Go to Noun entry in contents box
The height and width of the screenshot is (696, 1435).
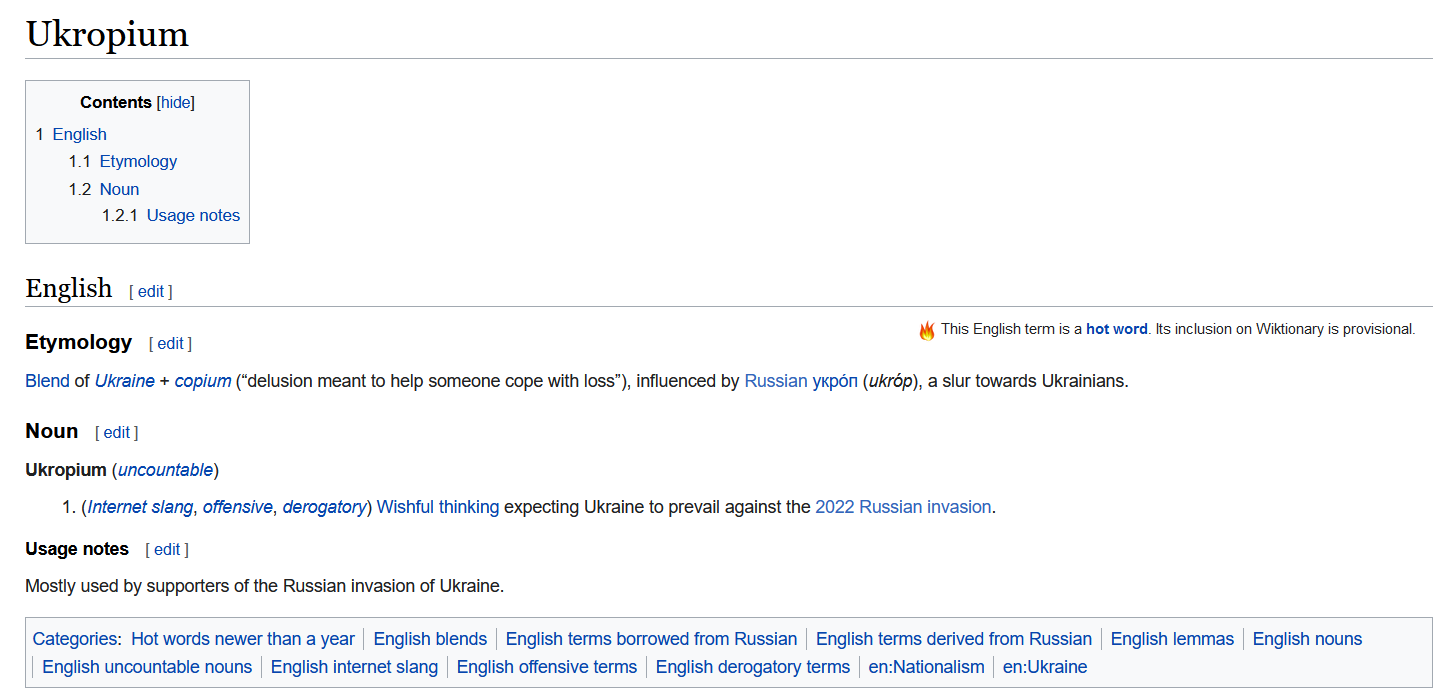click(x=119, y=189)
